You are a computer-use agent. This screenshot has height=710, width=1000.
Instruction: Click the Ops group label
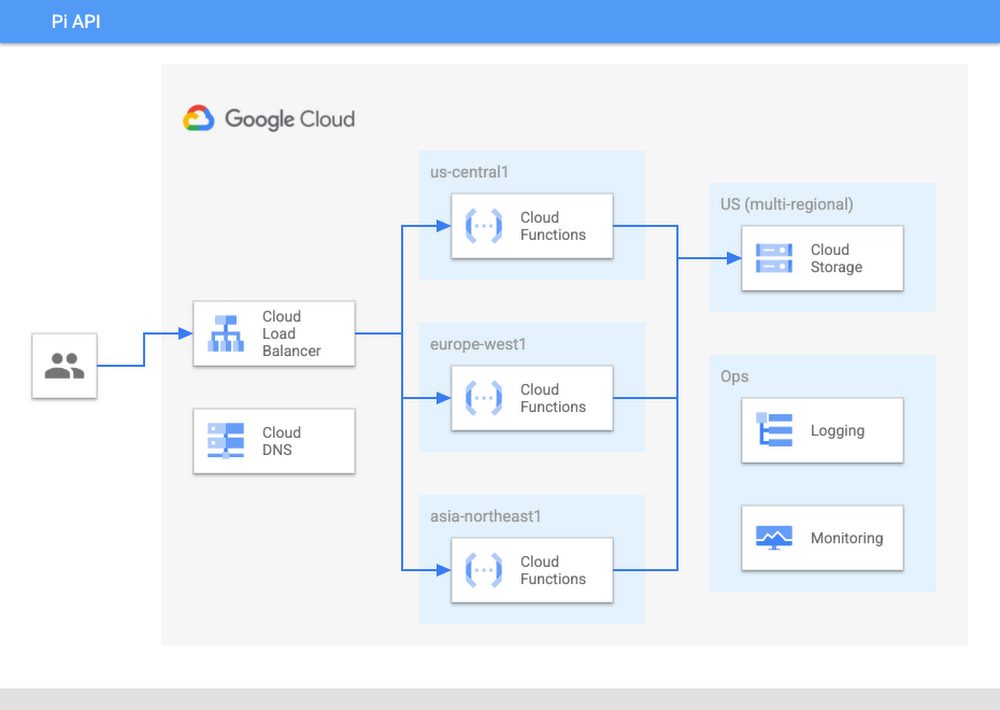tap(734, 376)
